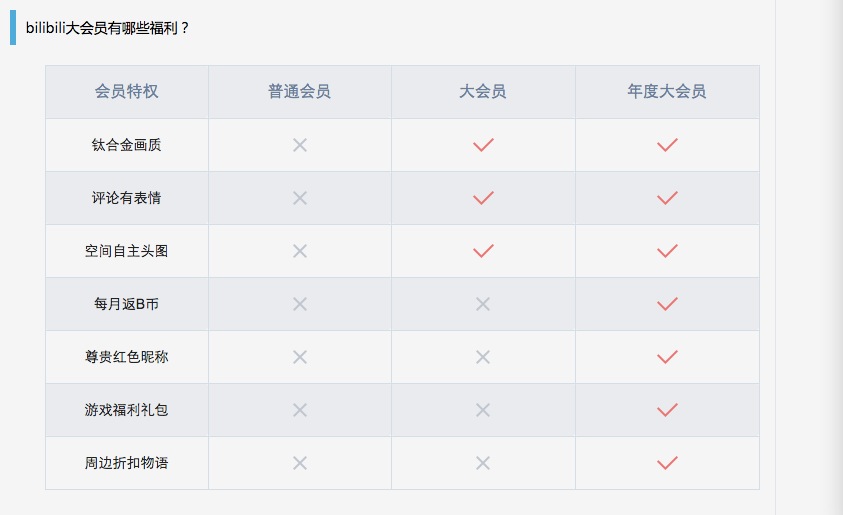Click the gray cross for 周边折扣物语 under 普通会员
This screenshot has width=843, height=515.
[x=299, y=463]
